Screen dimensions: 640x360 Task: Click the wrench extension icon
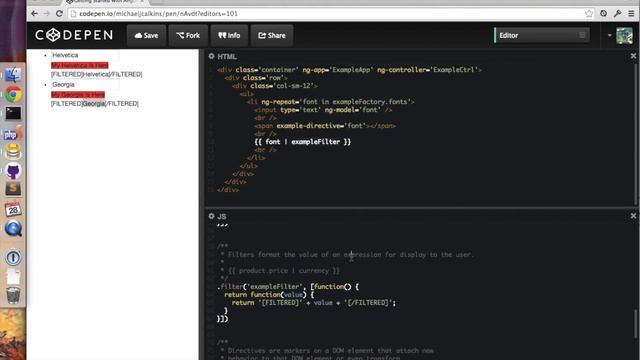[x=618, y=13]
